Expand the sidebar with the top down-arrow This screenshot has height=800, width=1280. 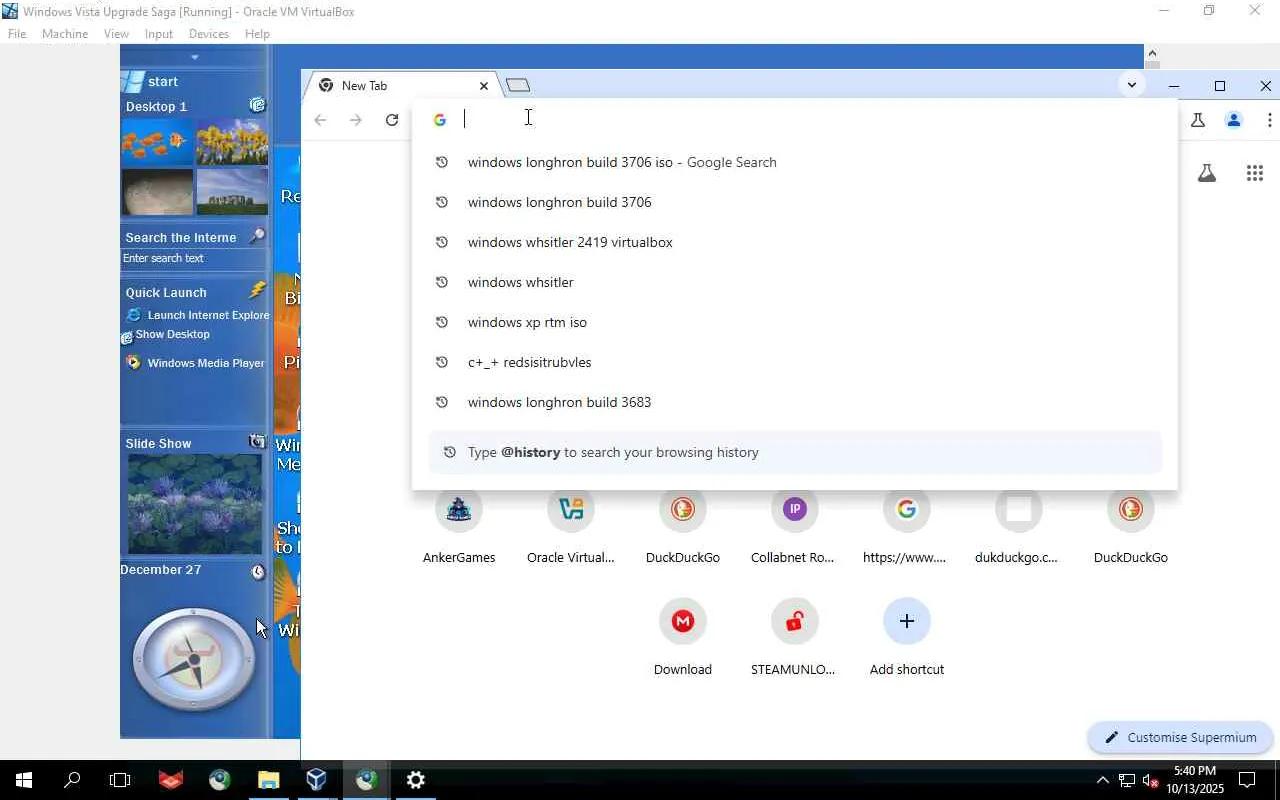[194, 57]
